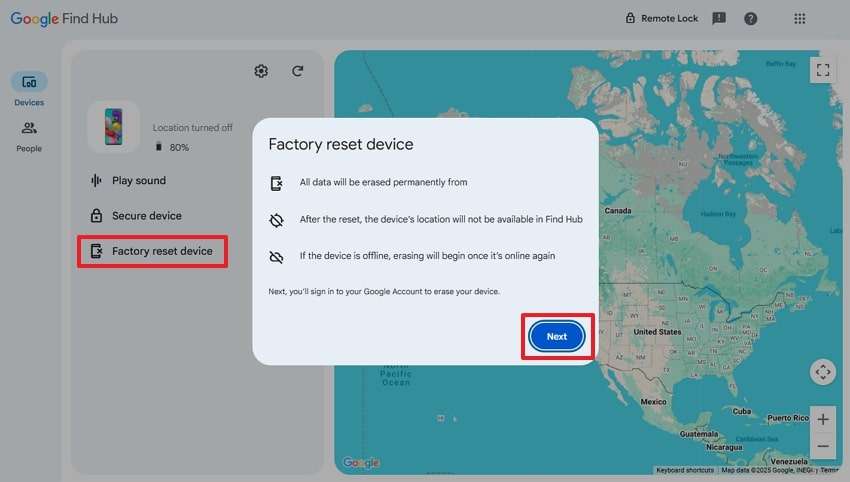Select Play sound option

click(x=128, y=181)
